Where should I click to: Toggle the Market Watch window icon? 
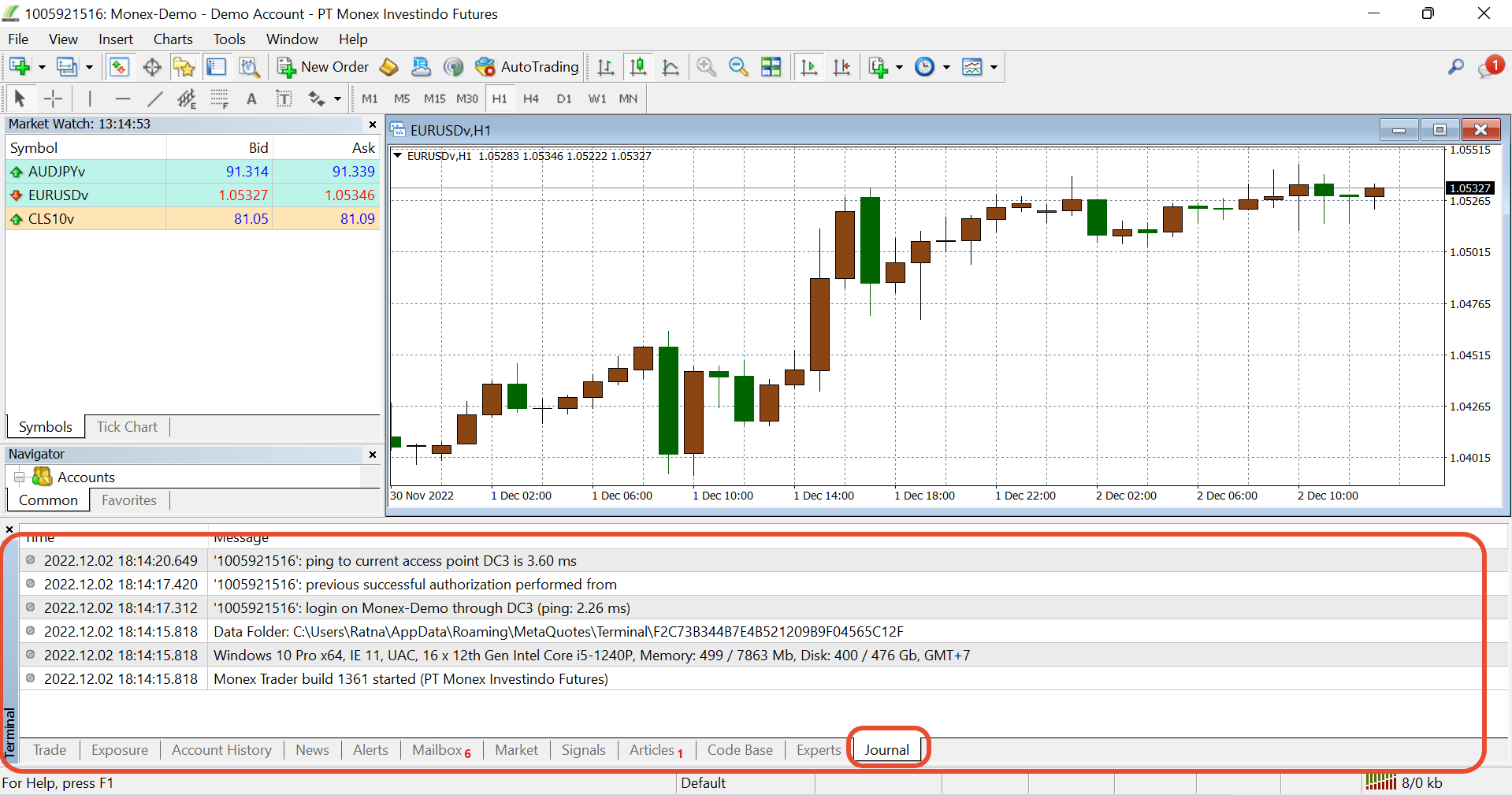(x=119, y=67)
